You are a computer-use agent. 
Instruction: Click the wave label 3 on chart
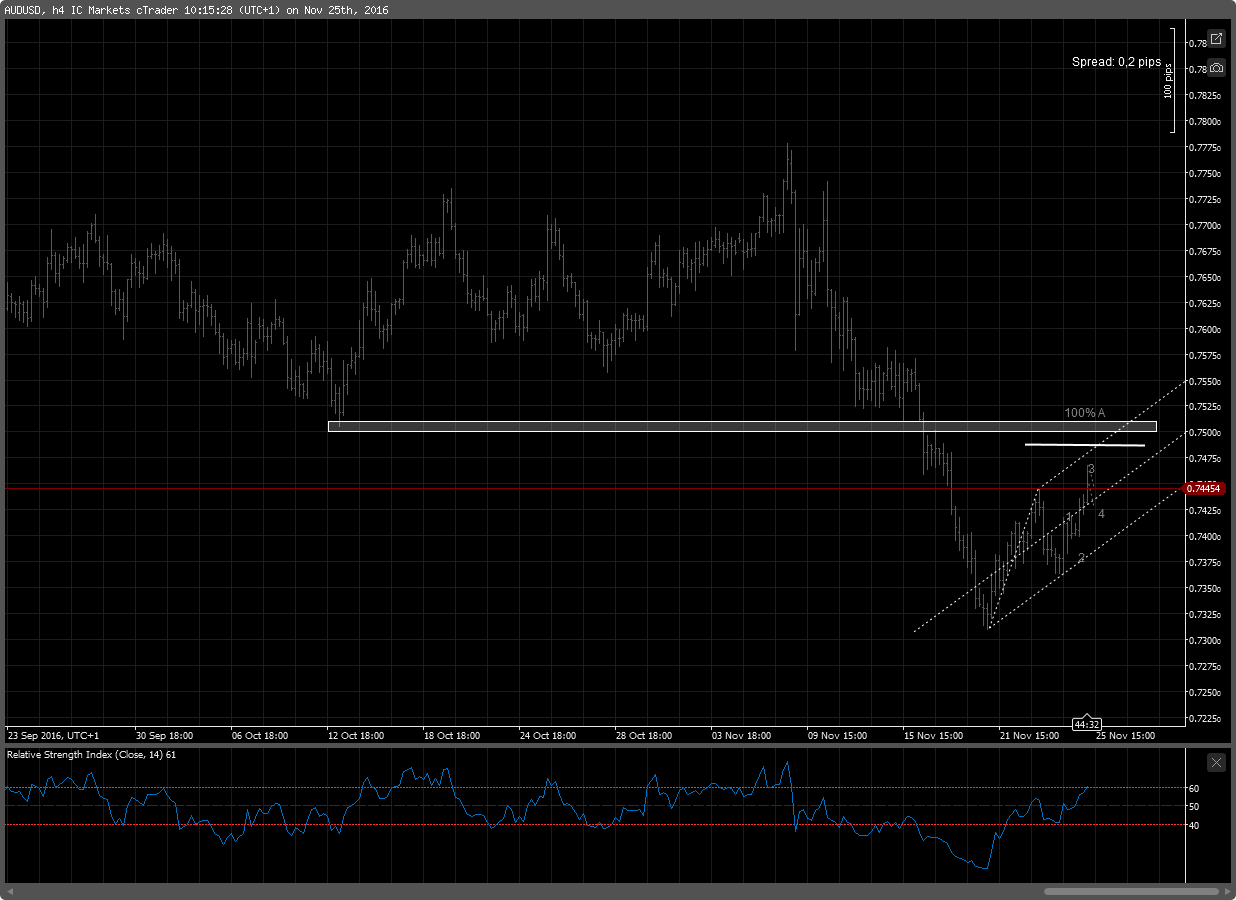click(1091, 469)
